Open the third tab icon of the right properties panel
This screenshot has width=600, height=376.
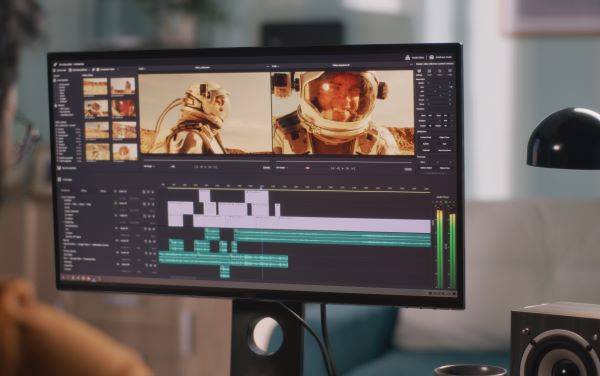pyautogui.click(x=440, y=71)
